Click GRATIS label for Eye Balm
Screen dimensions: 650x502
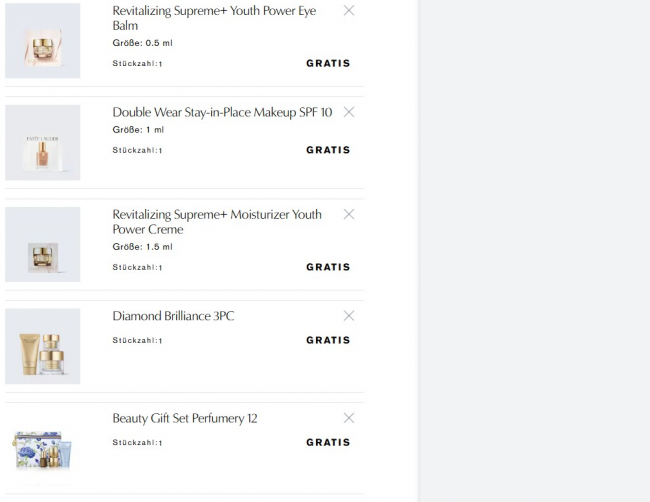click(x=328, y=63)
